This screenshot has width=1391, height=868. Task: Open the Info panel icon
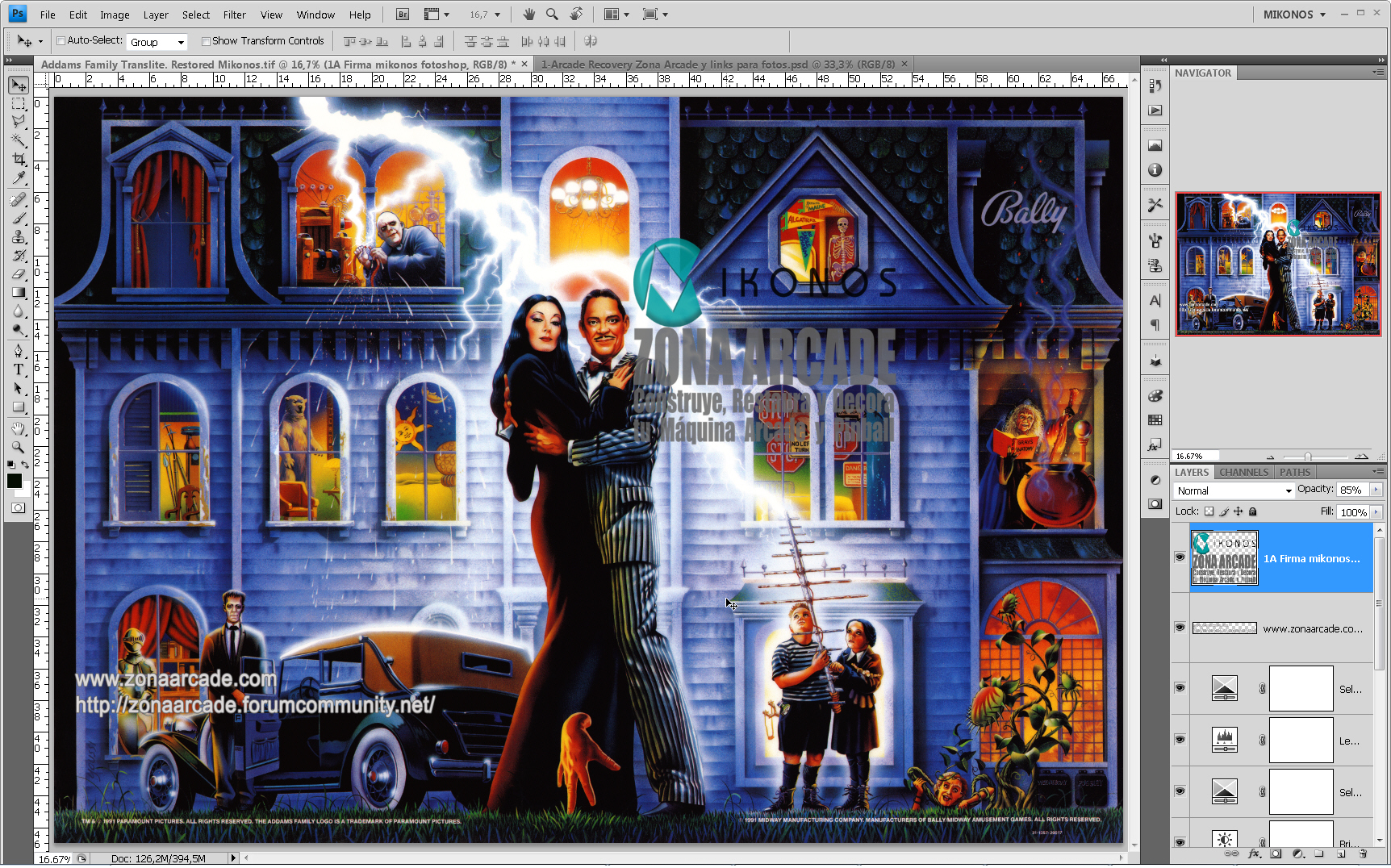[x=1155, y=170]
